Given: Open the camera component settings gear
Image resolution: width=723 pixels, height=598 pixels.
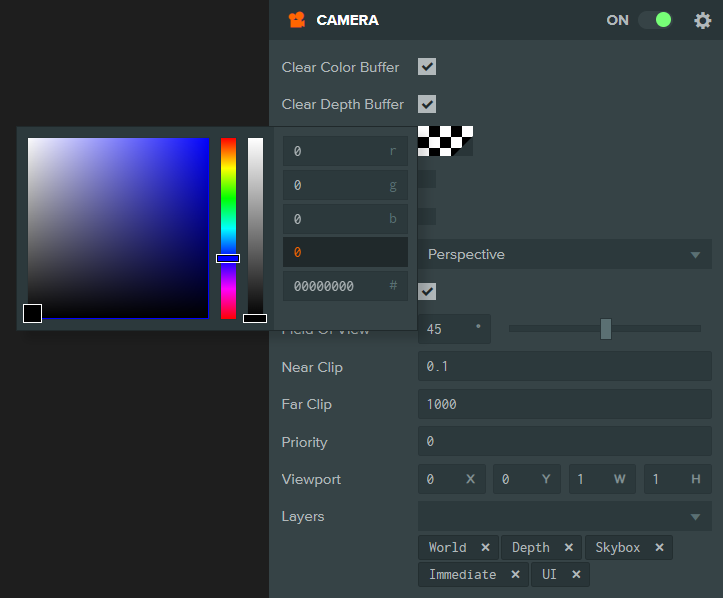Looking at the screenshot, I should point(702,20).
